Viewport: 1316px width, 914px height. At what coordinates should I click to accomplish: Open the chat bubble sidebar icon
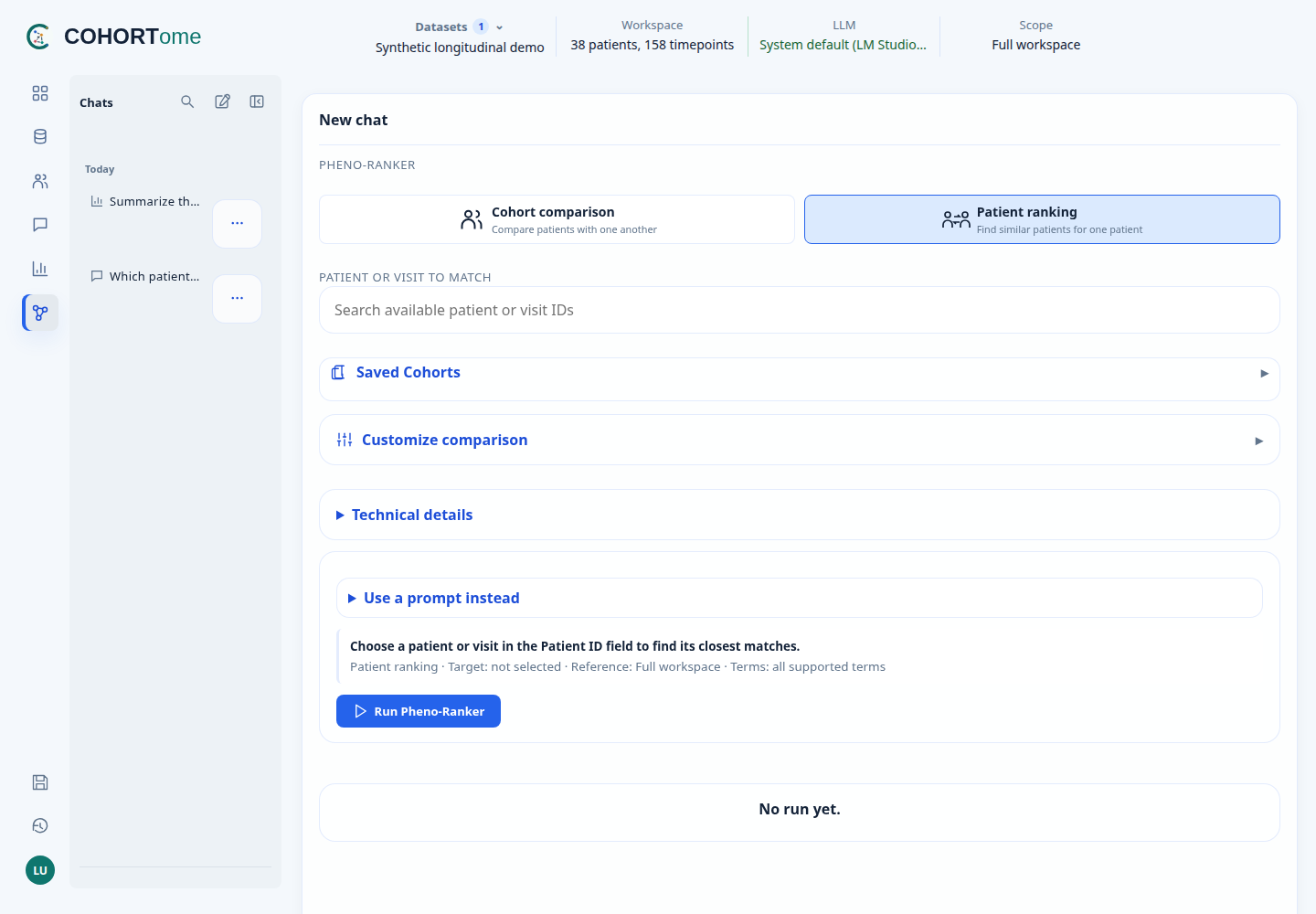tap(40, 225)
